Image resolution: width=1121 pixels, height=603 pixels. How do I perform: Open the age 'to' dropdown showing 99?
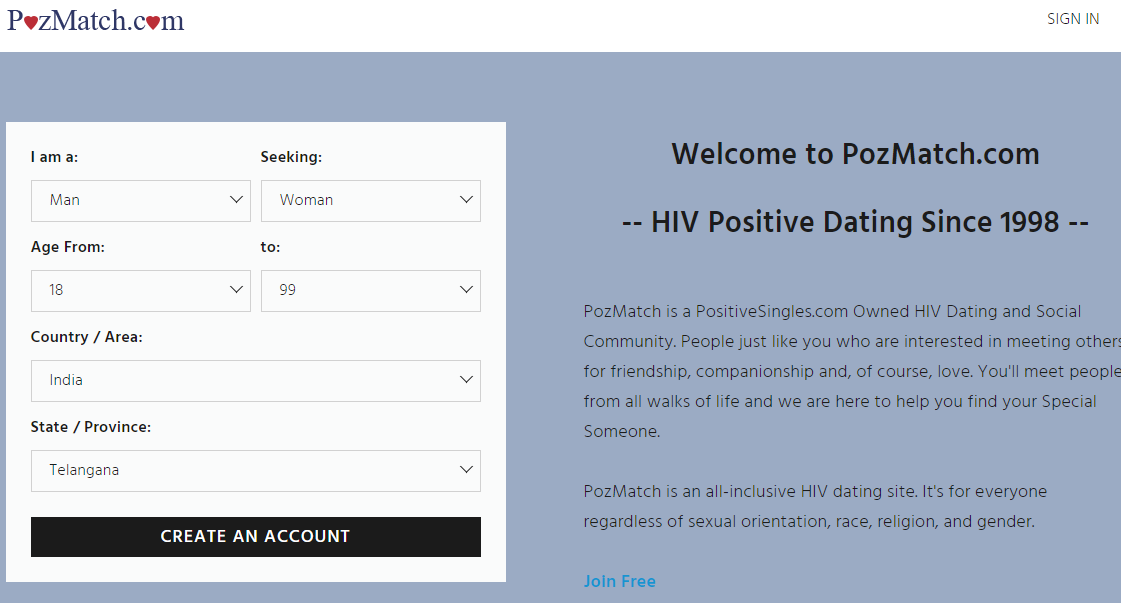(x=370, y=290)
